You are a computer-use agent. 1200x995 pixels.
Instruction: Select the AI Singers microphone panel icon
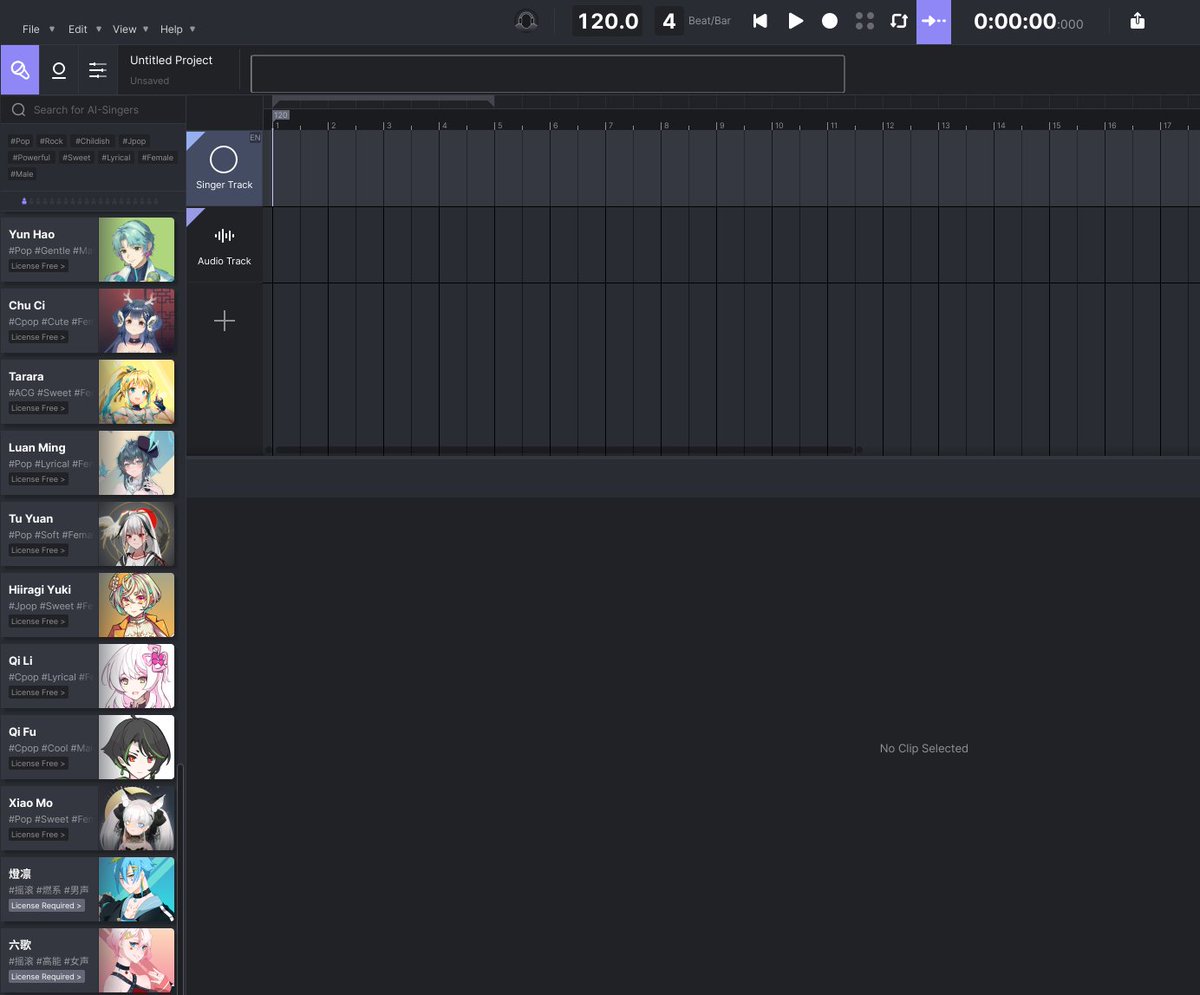tap(19, 69)
